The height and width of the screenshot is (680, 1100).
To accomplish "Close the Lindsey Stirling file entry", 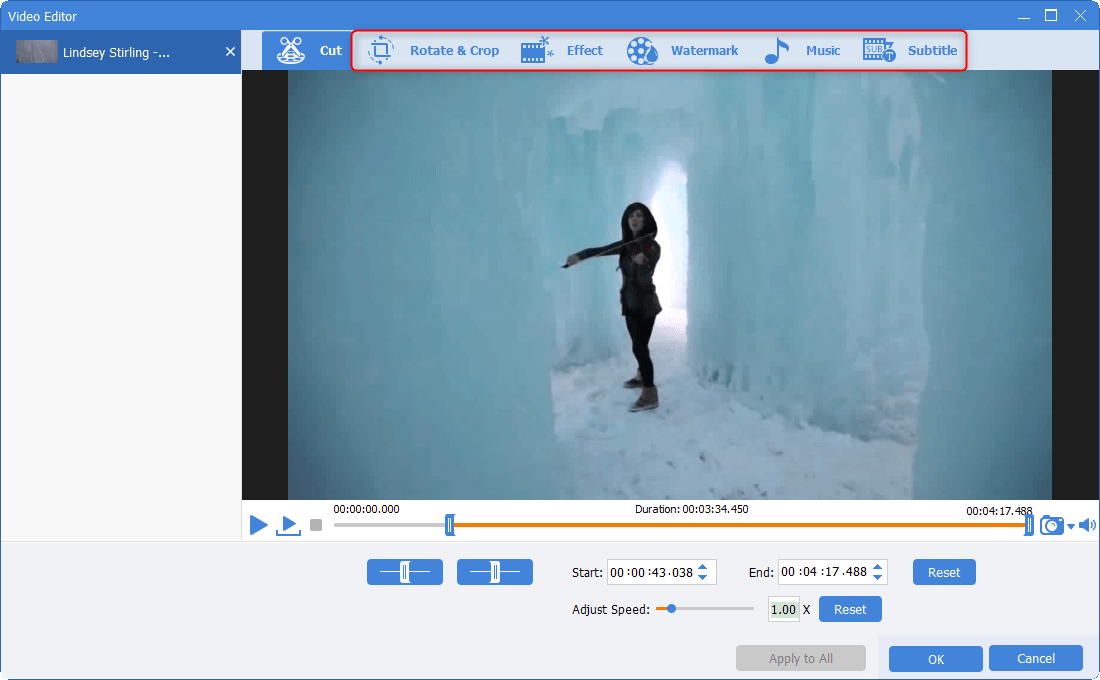I will coord(230,52).
